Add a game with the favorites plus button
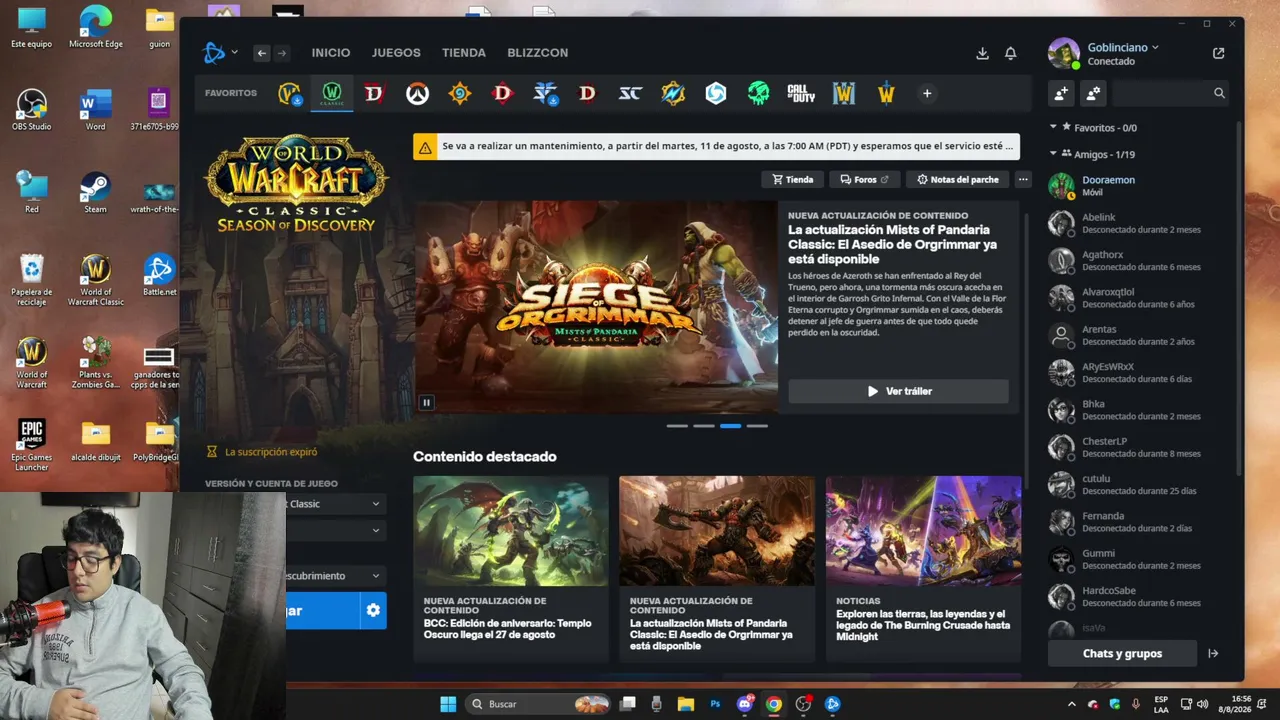 click(x=927, y=94)
